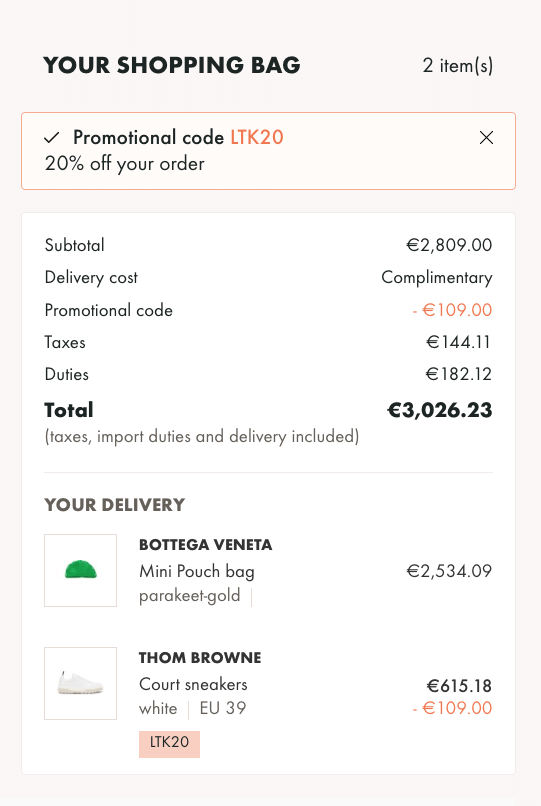Click the BOTTEGA VENETA brand name
The image size is (541, 806).
click(x=205, y=545)
